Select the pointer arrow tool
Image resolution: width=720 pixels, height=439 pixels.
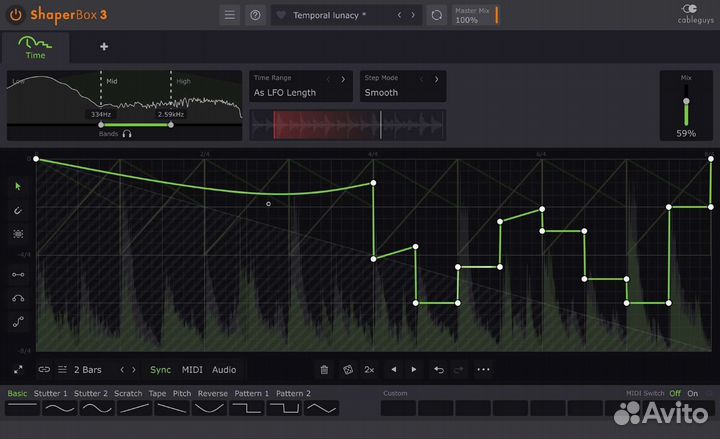(x=18, y=186)
